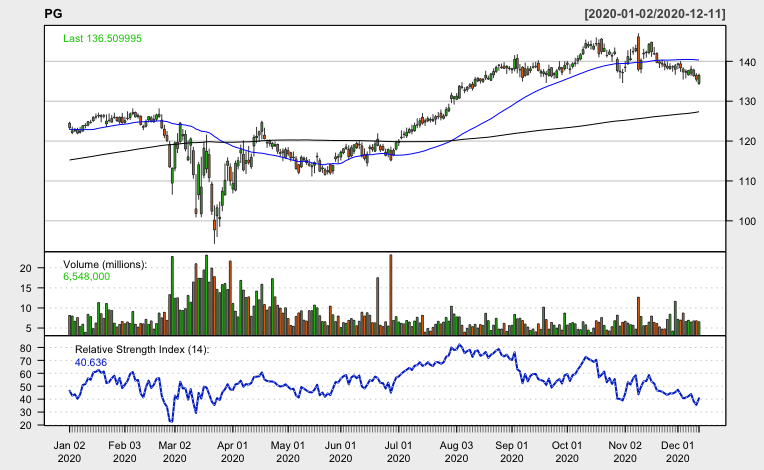764x470 pixels.
Task: Select the Mar 02 2020 date tick
Action: tap(174, 452)
